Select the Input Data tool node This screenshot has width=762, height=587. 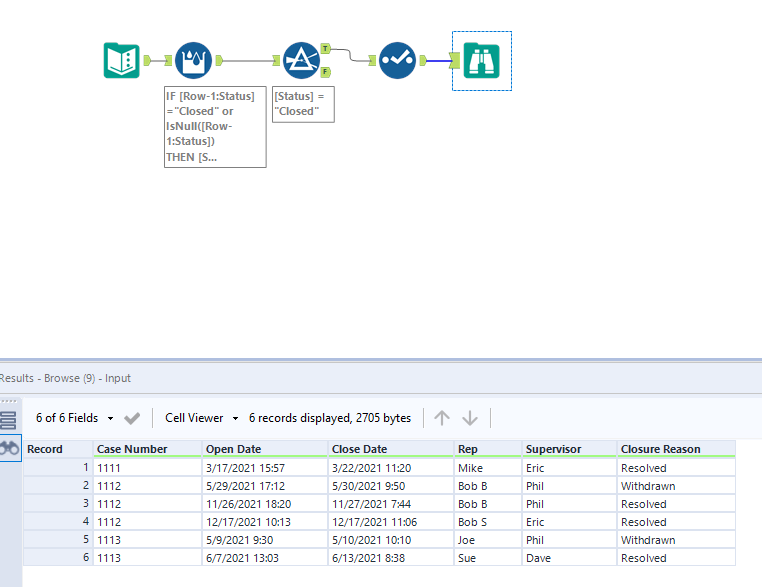tap(122, 60)
